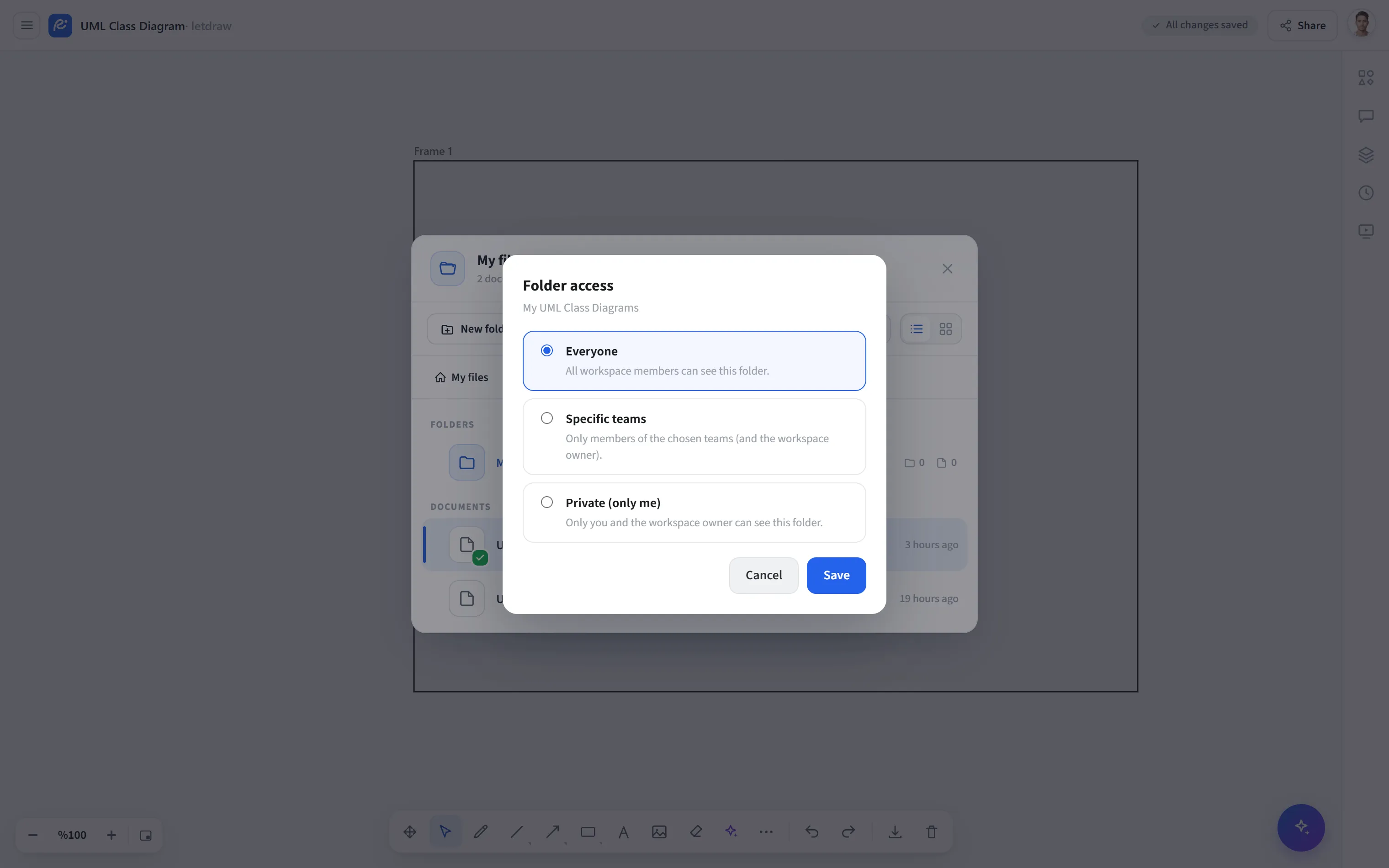
Task: Select the Everyone access radio button
Action: pos(547,350)
